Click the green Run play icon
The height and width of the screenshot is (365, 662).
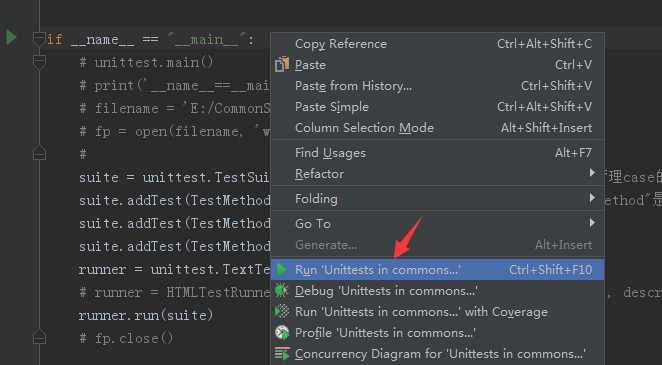282,269
